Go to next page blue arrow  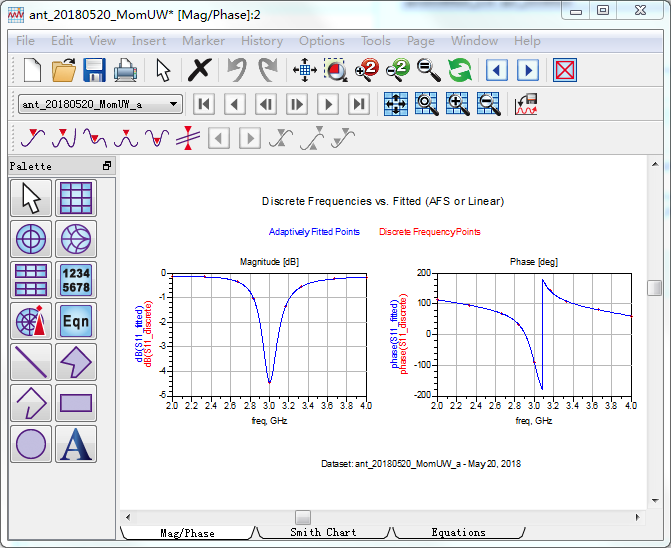coord(528,70)
